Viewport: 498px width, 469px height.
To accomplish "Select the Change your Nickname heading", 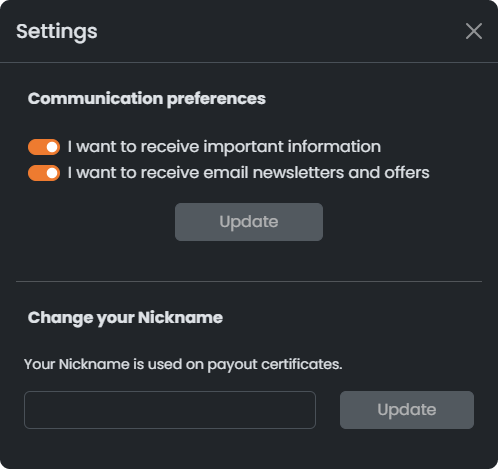I will tap(125, 318).
